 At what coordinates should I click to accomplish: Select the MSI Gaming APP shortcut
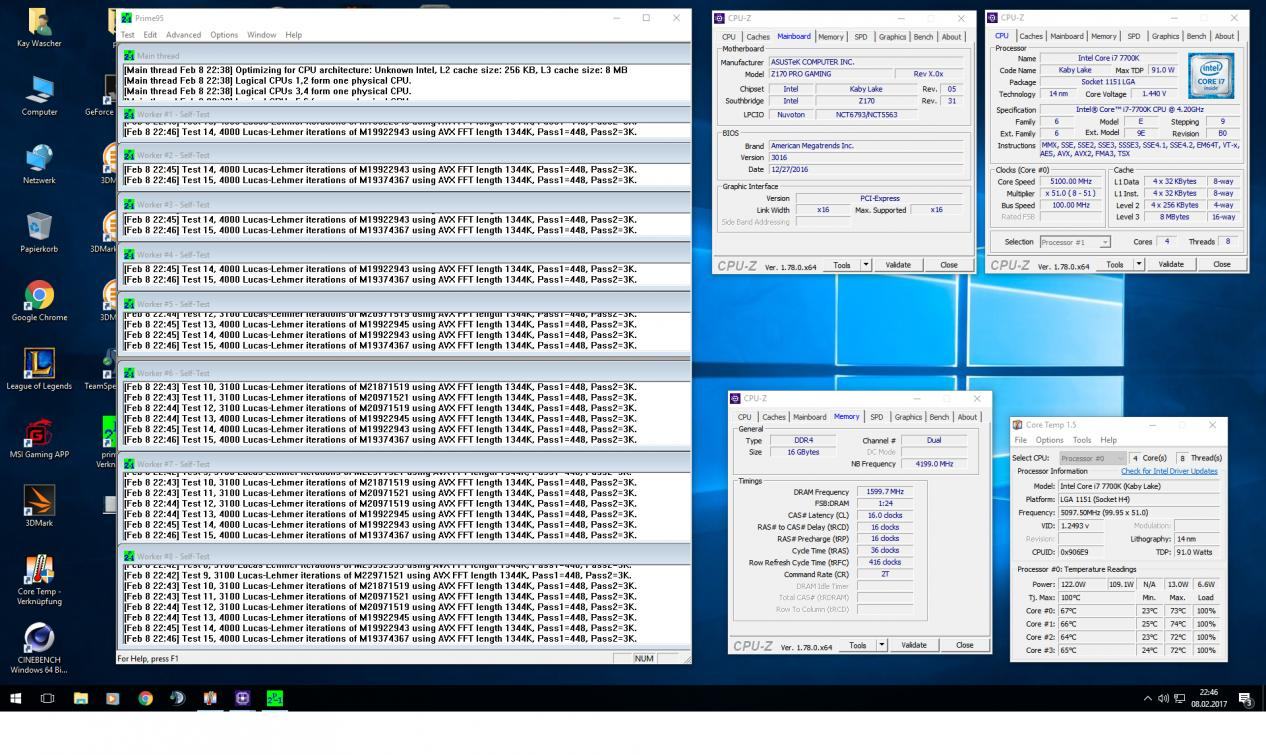(x=39, y=439)
